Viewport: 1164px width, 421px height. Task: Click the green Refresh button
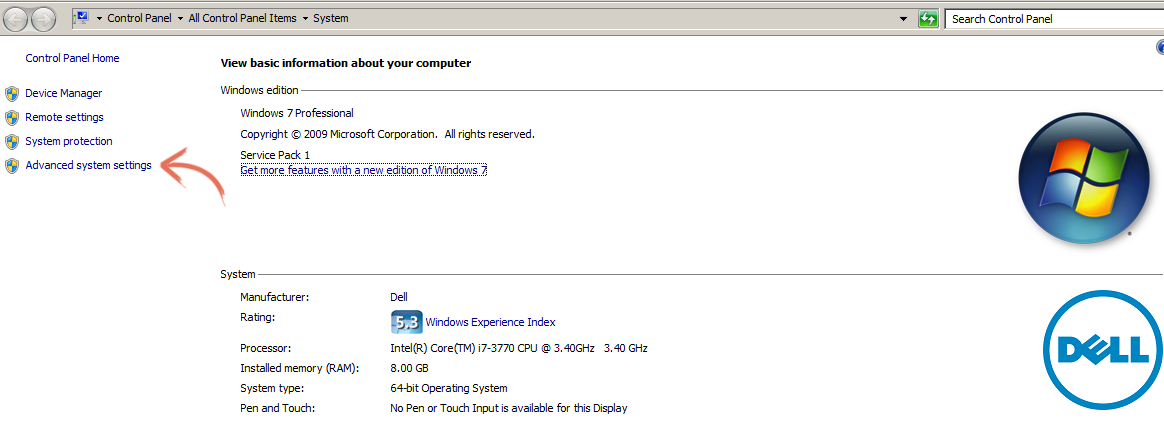pos(927,19)
